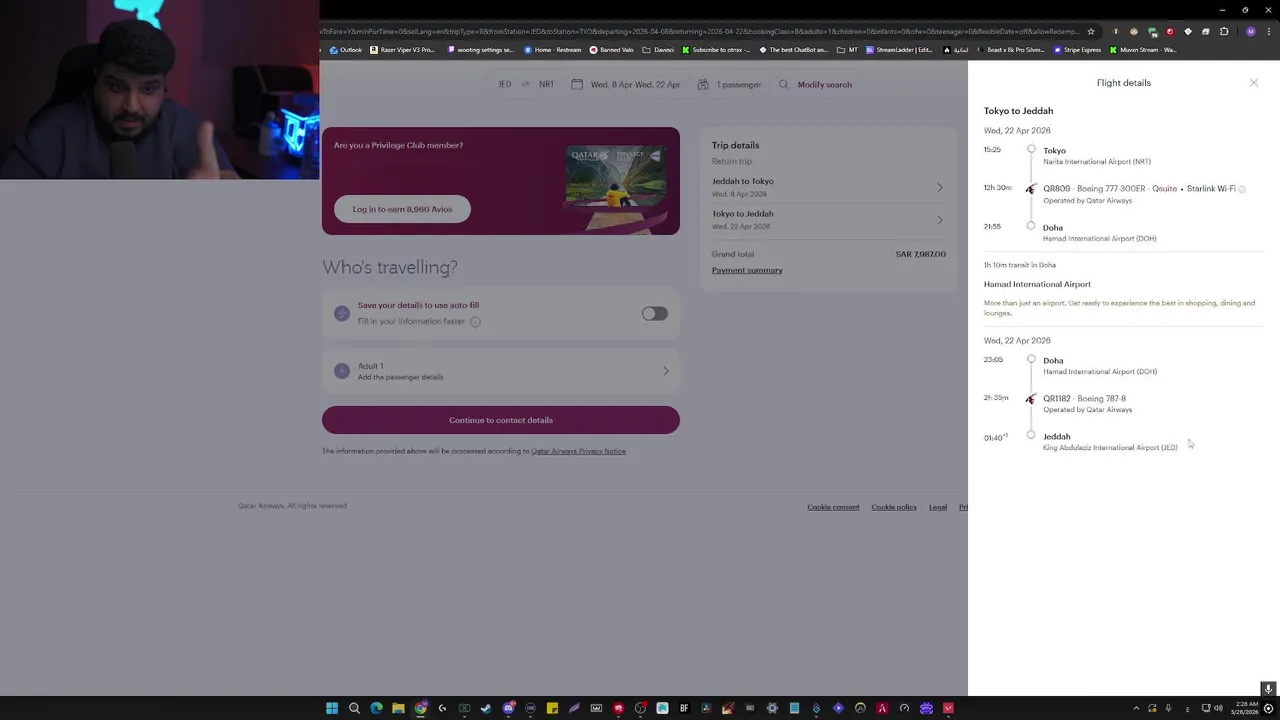
Task: Click the passenger icon beside 1 passenger
Action: (703, 85)
